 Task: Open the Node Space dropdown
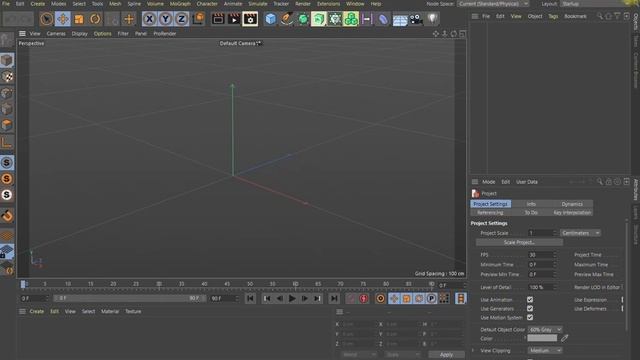[x=493, y=4]
